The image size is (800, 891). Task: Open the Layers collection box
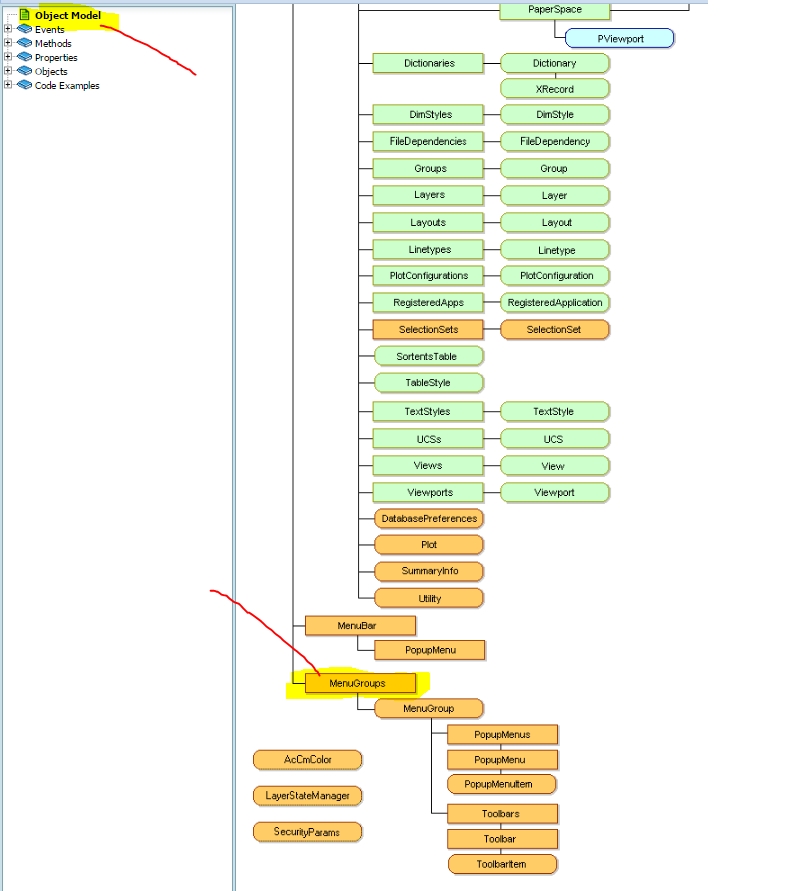(428, 195)
